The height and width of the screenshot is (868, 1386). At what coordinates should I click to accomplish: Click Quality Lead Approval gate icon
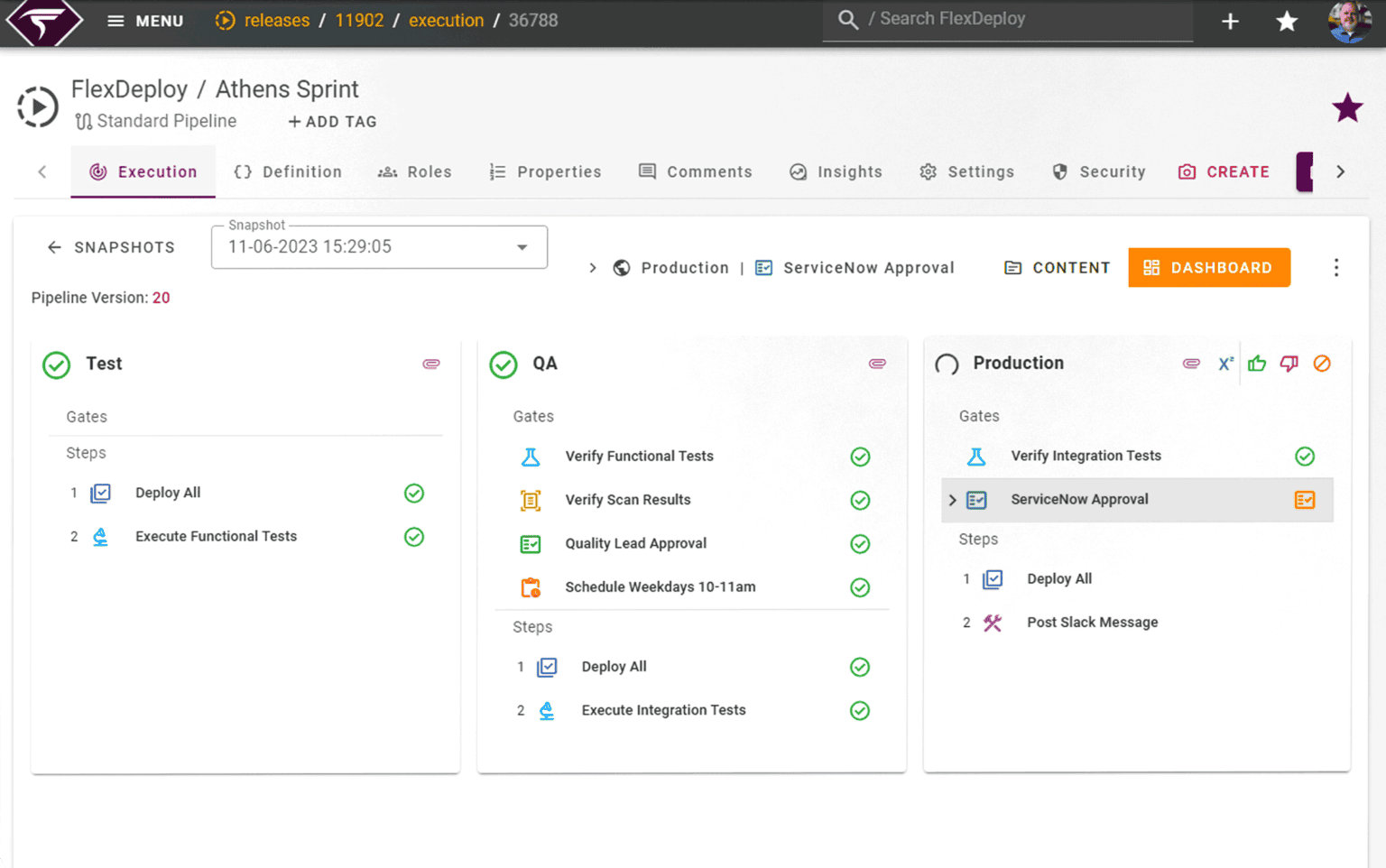[x=531, y=544]
